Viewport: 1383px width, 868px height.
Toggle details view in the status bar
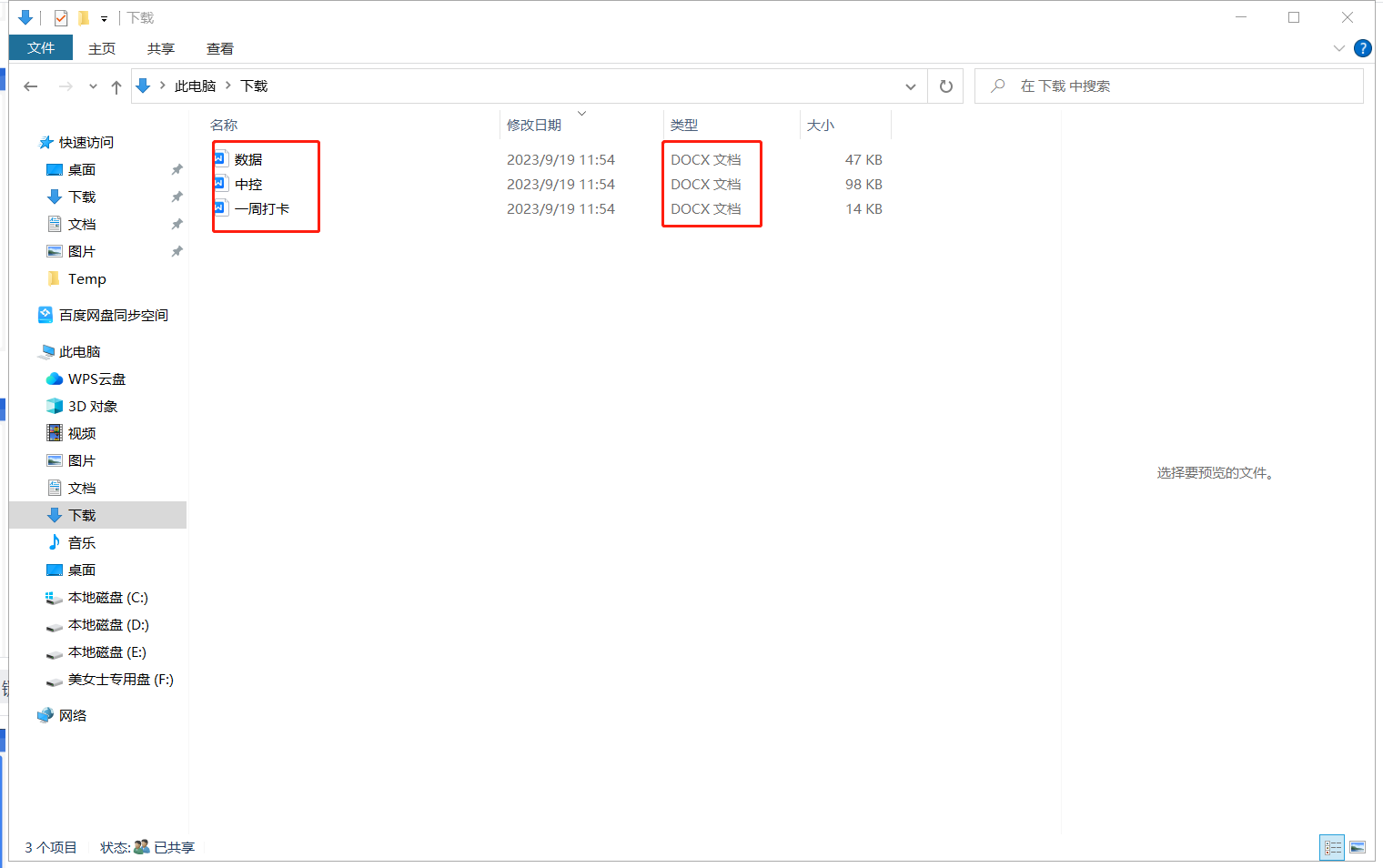(1332, 847)
